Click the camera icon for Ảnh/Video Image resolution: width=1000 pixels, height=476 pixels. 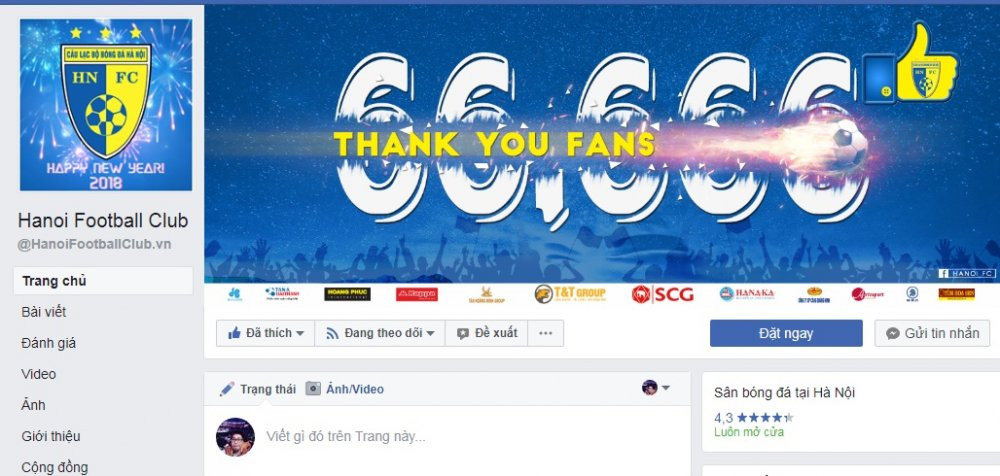click(312, 388)
